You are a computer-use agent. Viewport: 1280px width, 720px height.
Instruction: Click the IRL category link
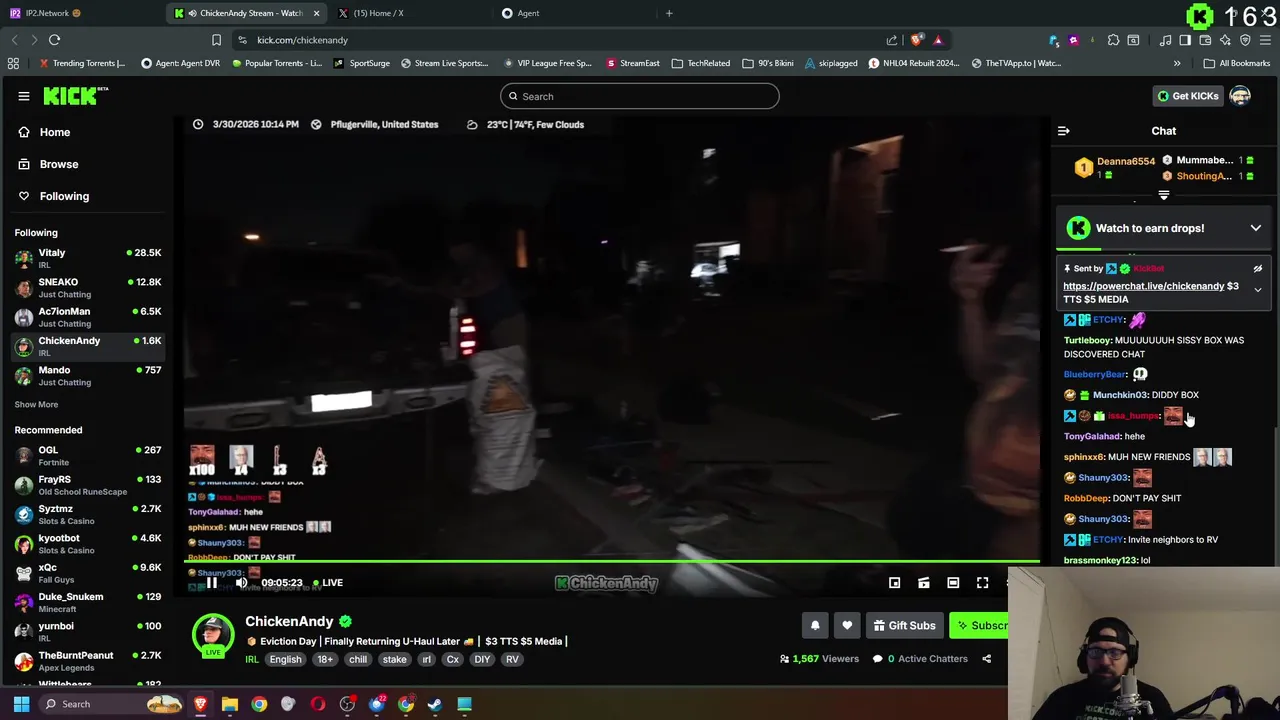252,659
